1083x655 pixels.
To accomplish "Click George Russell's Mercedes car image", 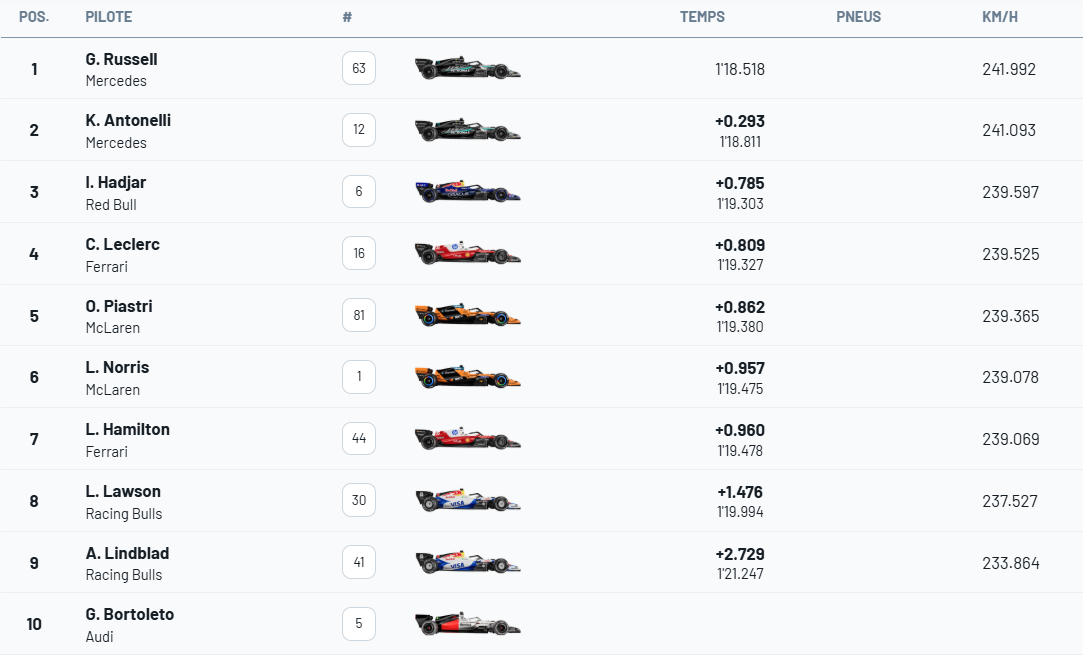I will point(467,68).
